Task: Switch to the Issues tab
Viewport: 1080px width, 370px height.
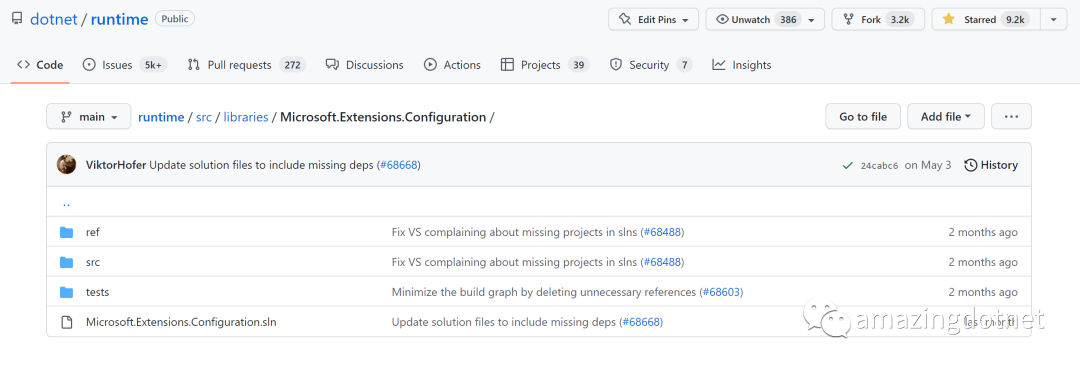Action: click(125, 65)
